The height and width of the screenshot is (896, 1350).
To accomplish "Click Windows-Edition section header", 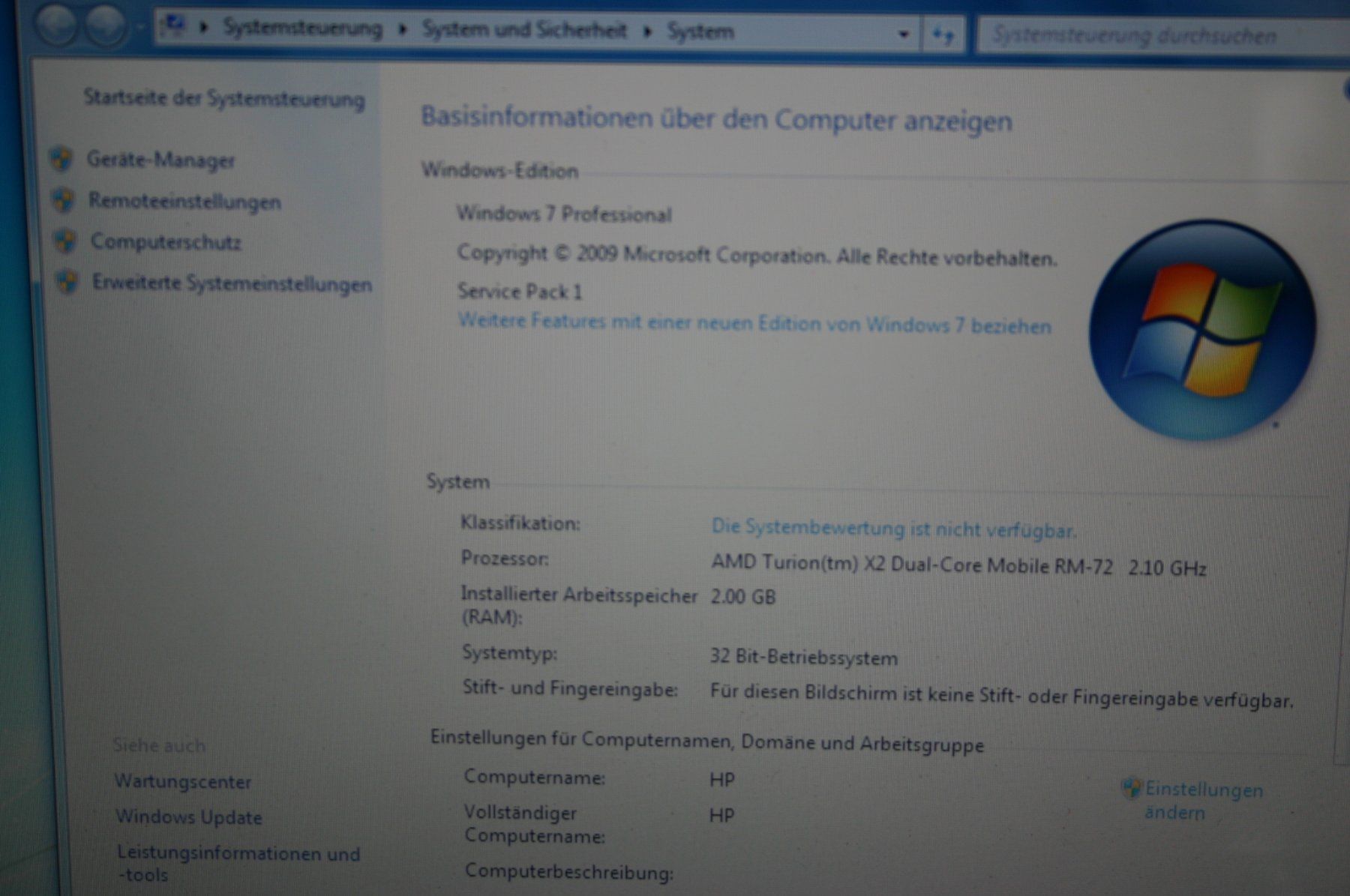I will (x=499, y=170).
